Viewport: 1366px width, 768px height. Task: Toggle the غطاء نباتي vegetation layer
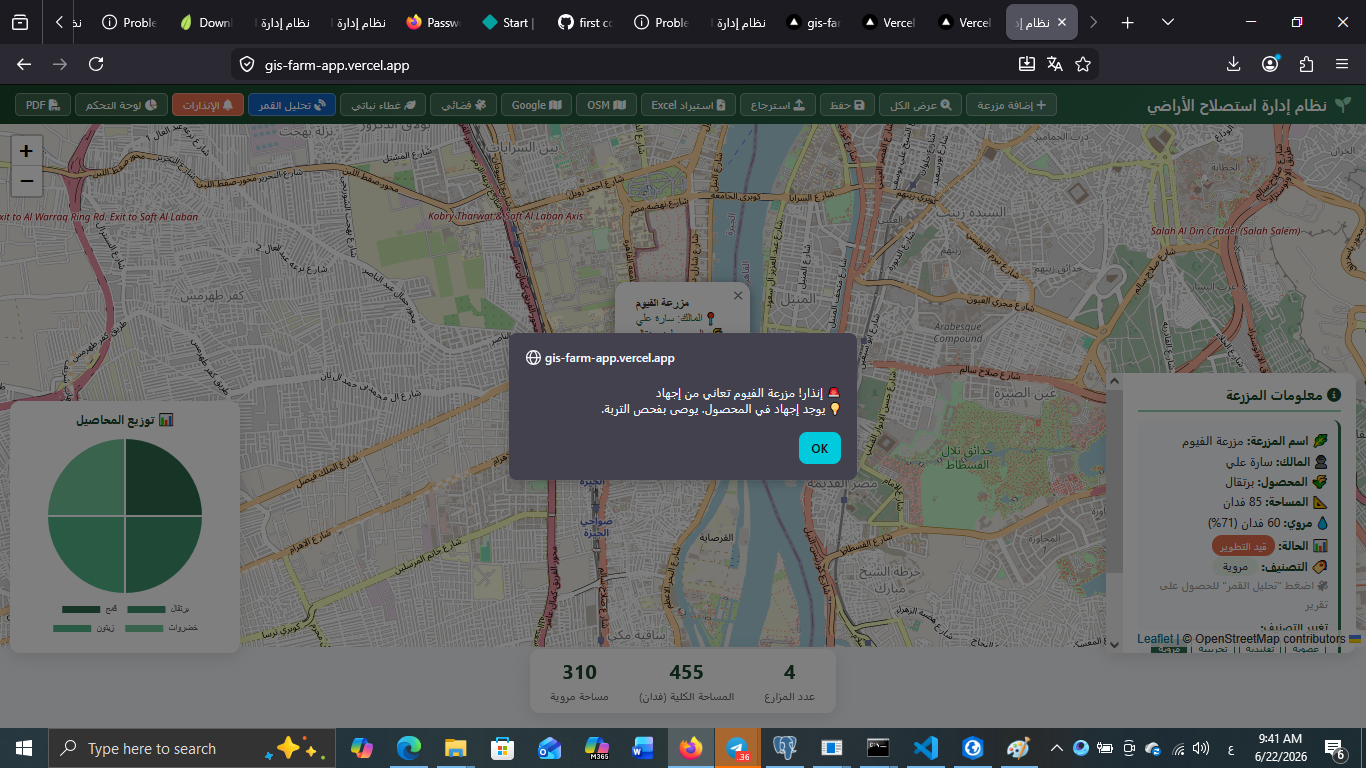coord(383,105)
